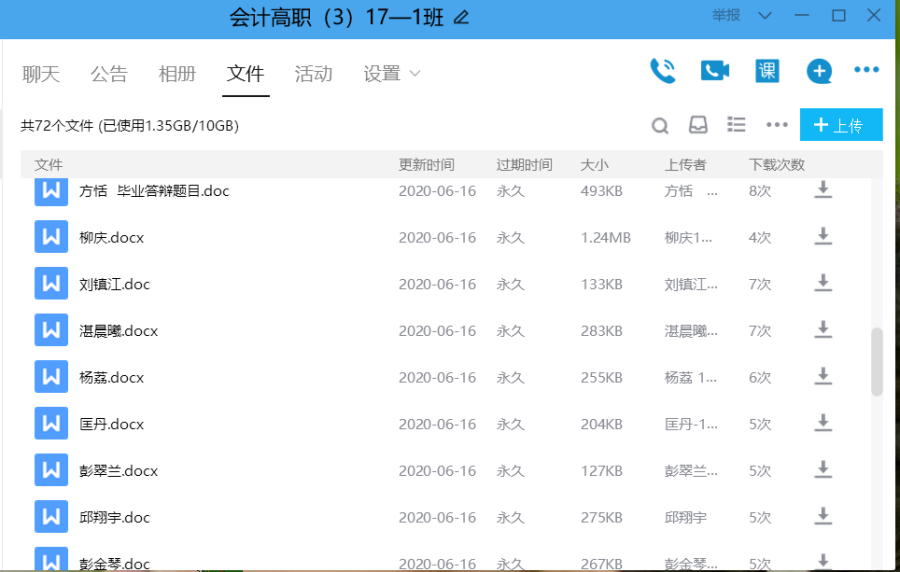The image size is (900, 572).
Task: Sort by 过期时间 column header
Action: [x=524, y=165]
